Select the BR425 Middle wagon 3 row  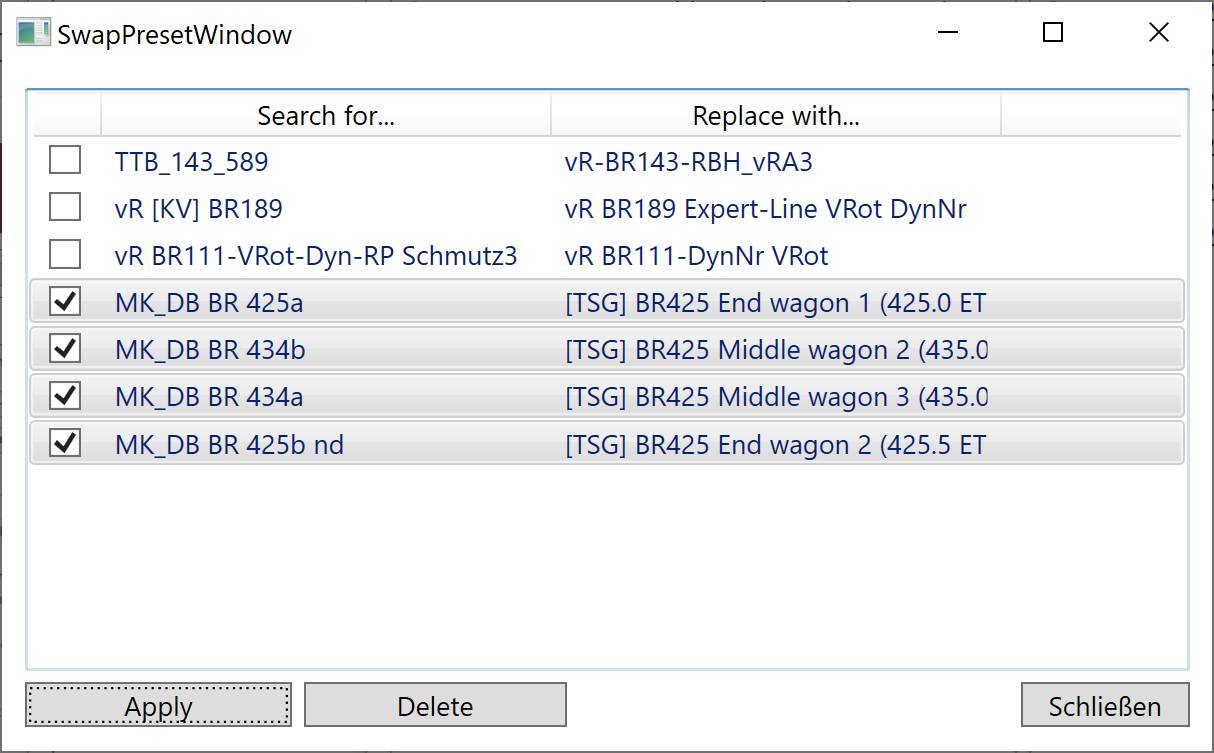click(x=775, y=397)
